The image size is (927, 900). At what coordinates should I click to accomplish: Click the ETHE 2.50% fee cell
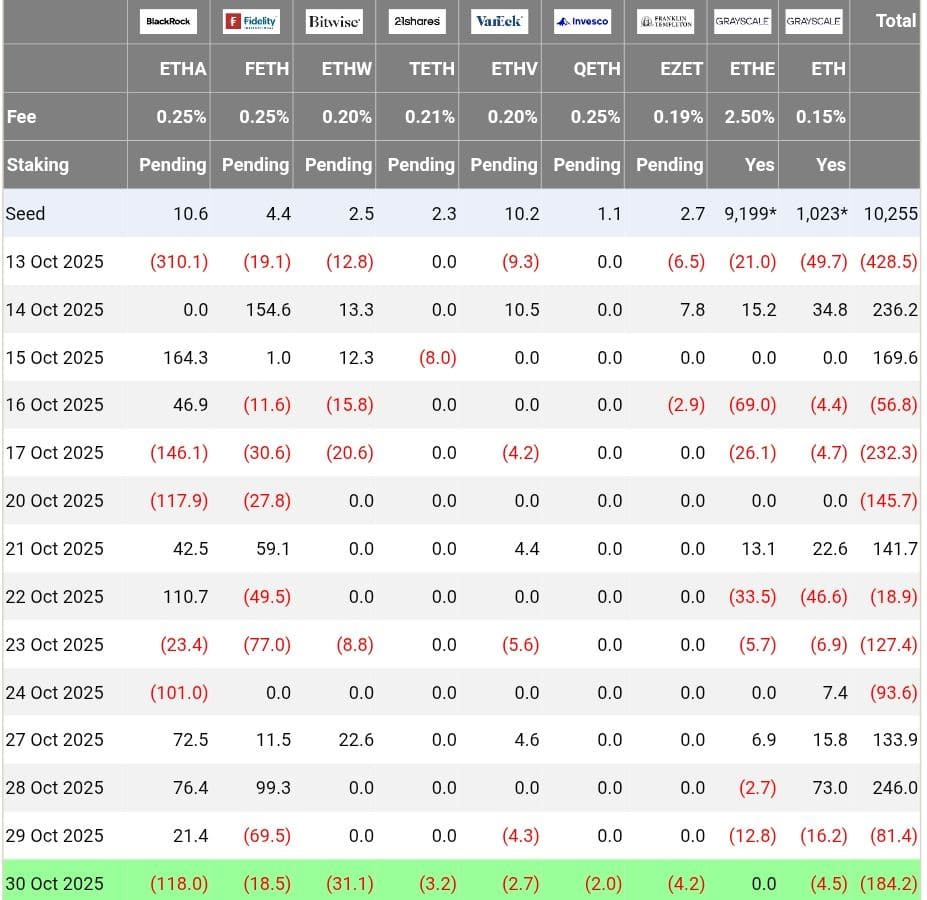(749, 117)
